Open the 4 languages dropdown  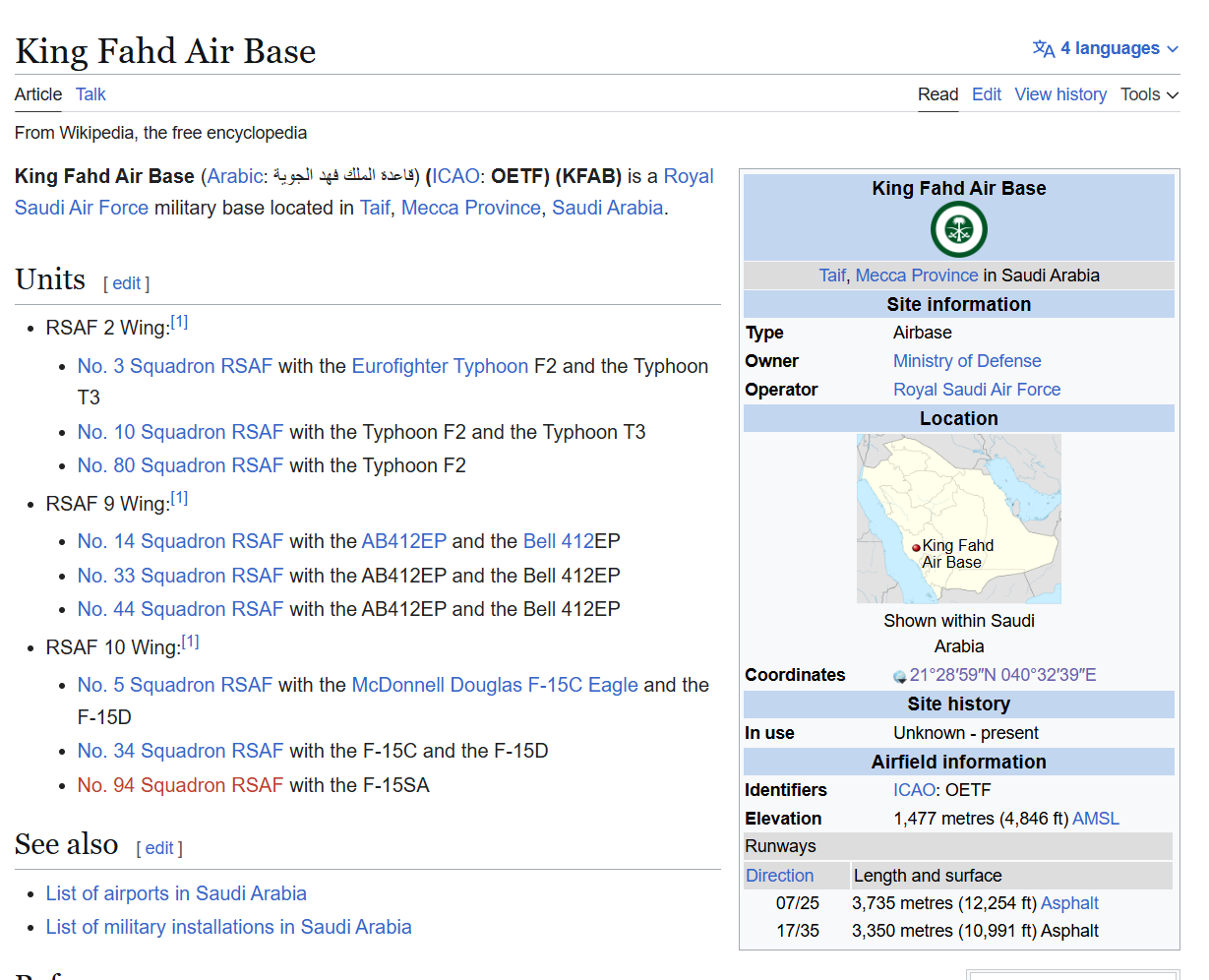[1106, 48]
